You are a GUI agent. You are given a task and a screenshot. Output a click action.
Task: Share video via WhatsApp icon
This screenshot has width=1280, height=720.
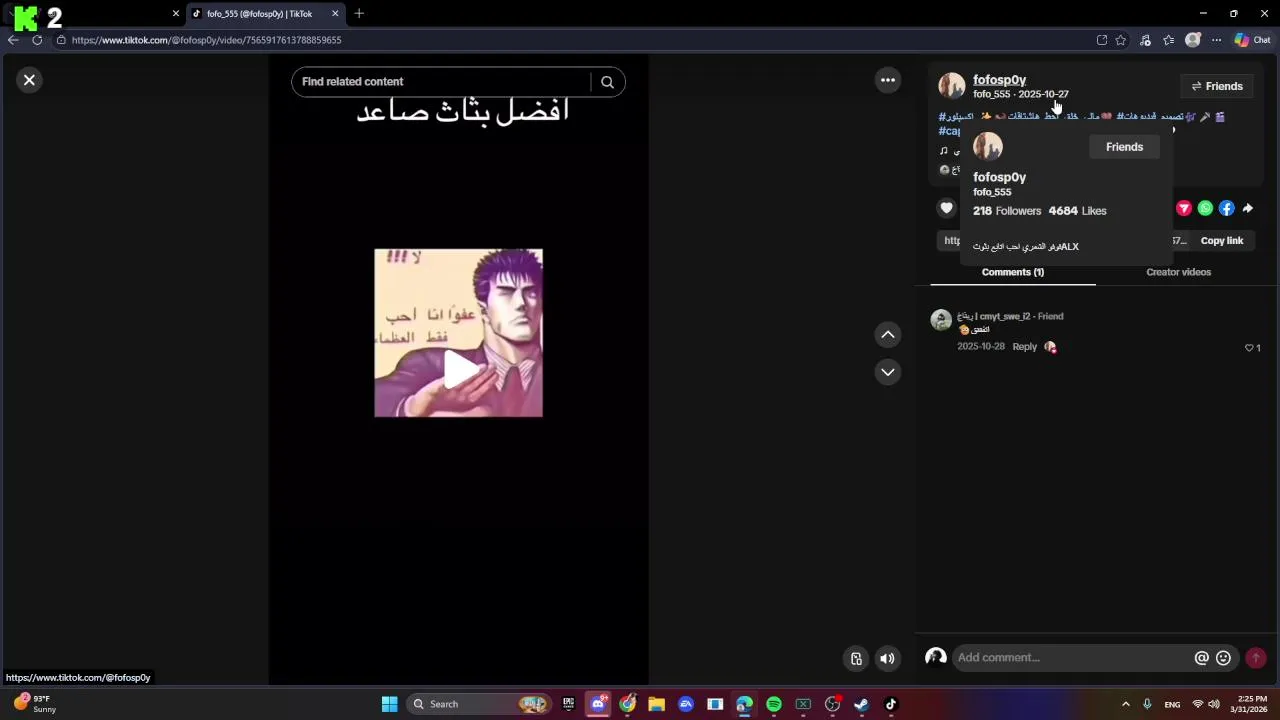pos(1205,208)
